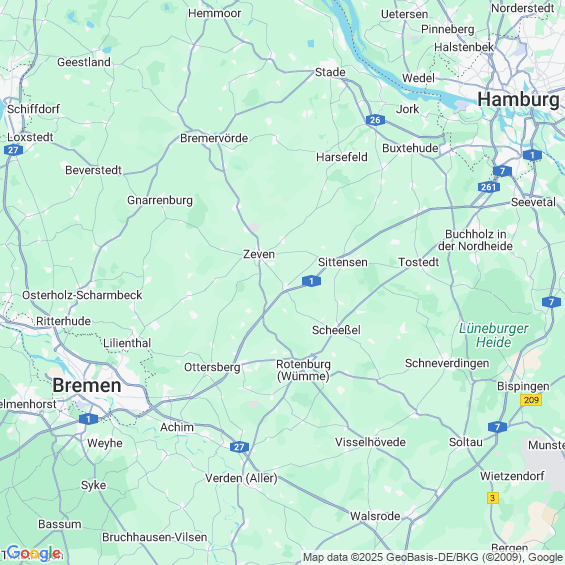This screenshot has height=565, width=565.
Task: Click the A26 highway shield near Jork
Action: pyautogui.click(x=375, y=120)
